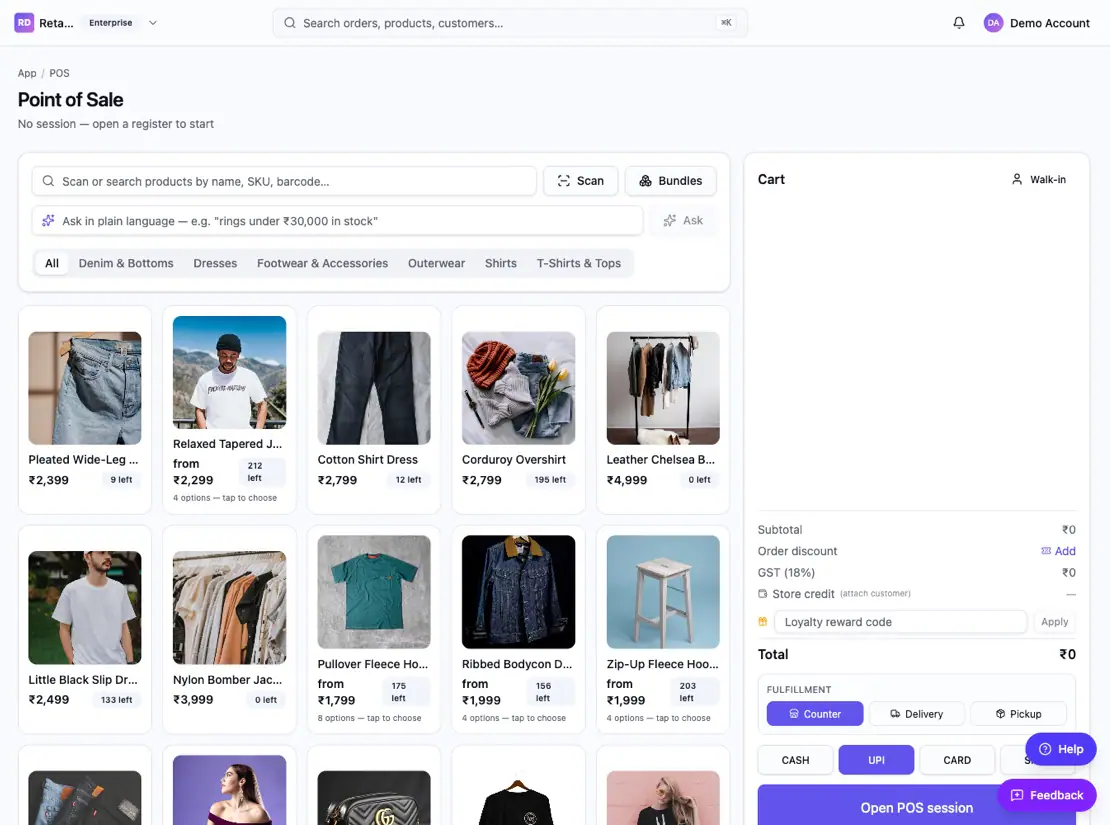This screenshot has width=1110, height=825.
Task: Select Ribbed Bodycon D... thumbnail
Action: 518,592
